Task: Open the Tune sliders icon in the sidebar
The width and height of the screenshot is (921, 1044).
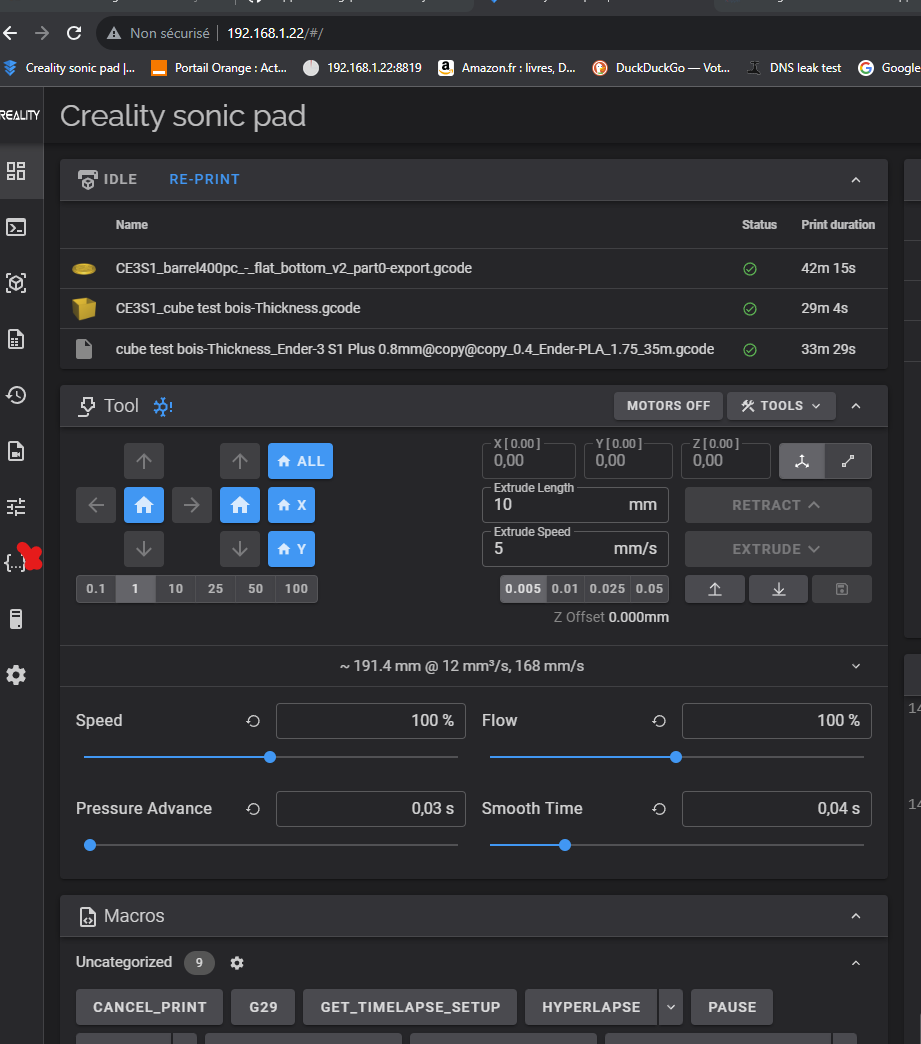Action: [x=16, y=507]
